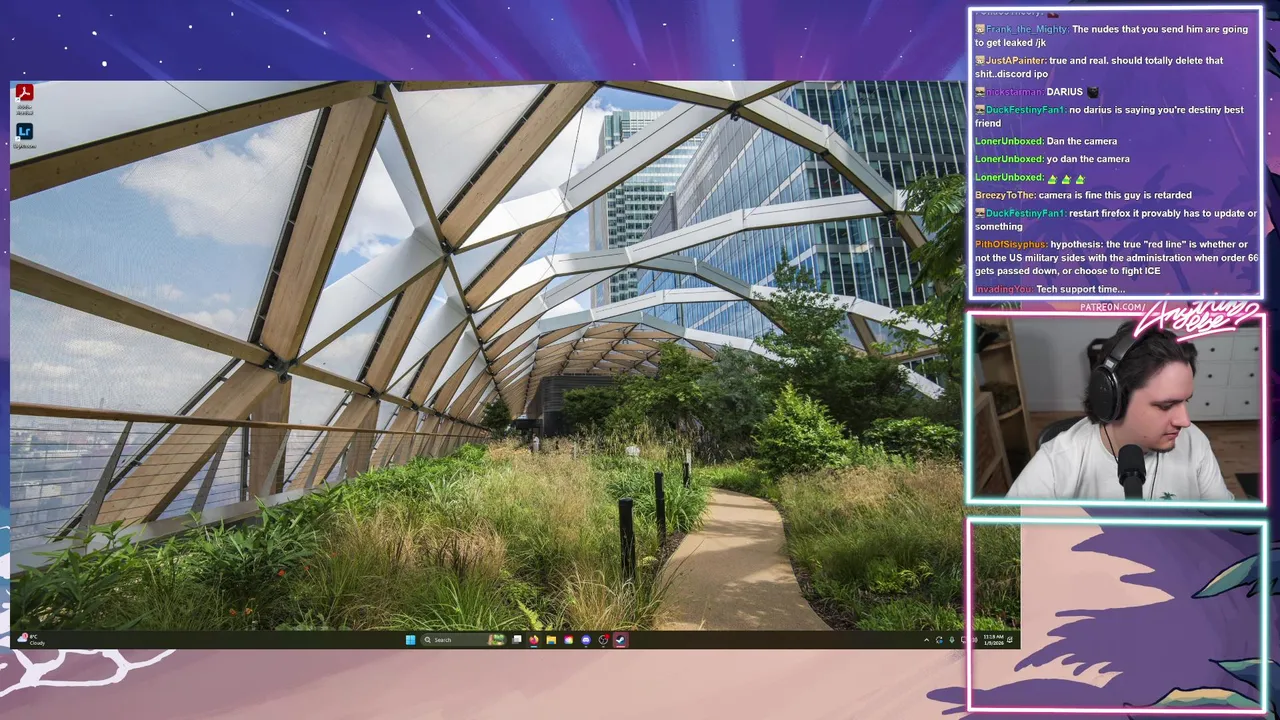Launch Firefox from the taskbar
Screen dimensions: 1280x720
click(x=534, y=640)
